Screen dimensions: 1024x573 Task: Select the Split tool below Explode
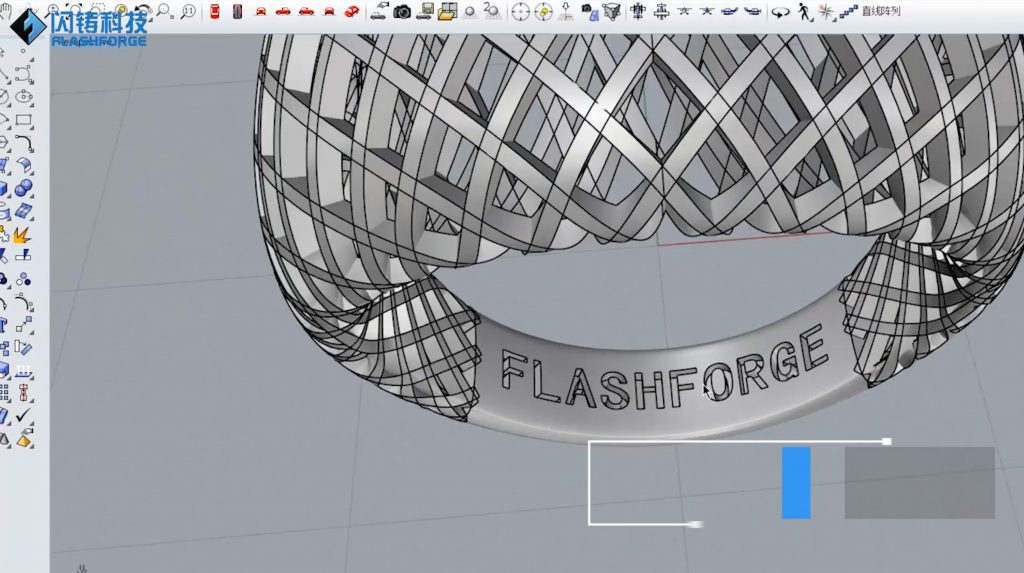[24, 255]
